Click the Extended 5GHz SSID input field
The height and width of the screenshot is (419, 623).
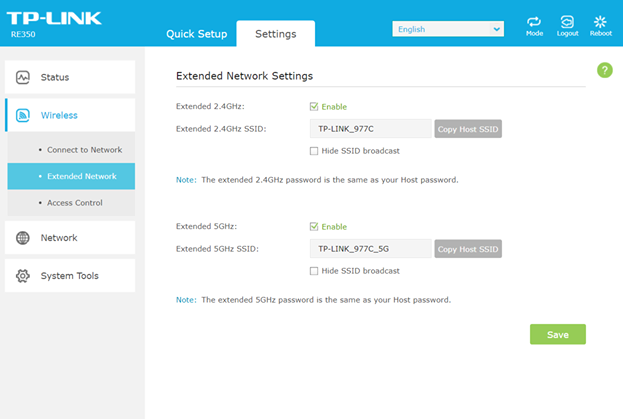point(371,249)
